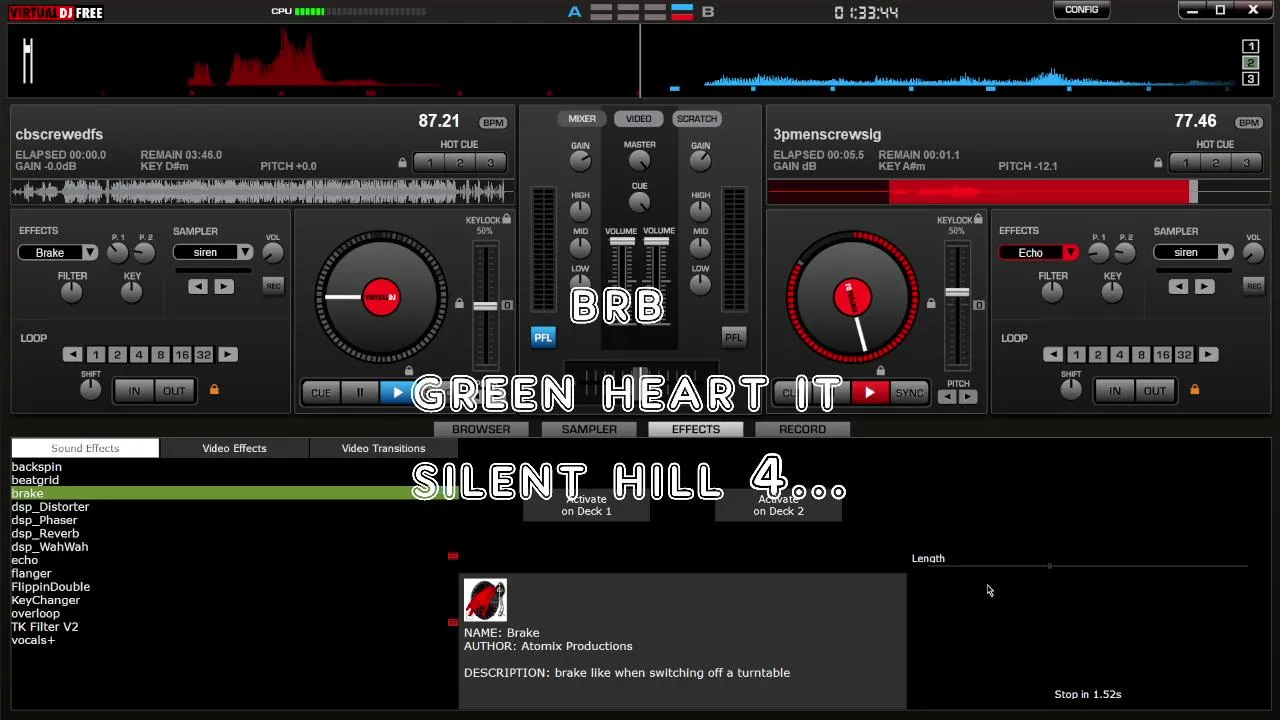Viewport: 1280px width, 720px height.
Task: Set loop OUT point on right deck
Action: [x=1155, y=391]
